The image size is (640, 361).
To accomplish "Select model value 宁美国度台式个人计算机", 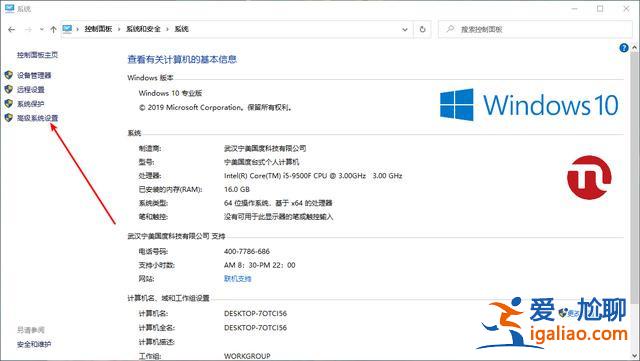I will pyautogui.click(x=261, y=162).
